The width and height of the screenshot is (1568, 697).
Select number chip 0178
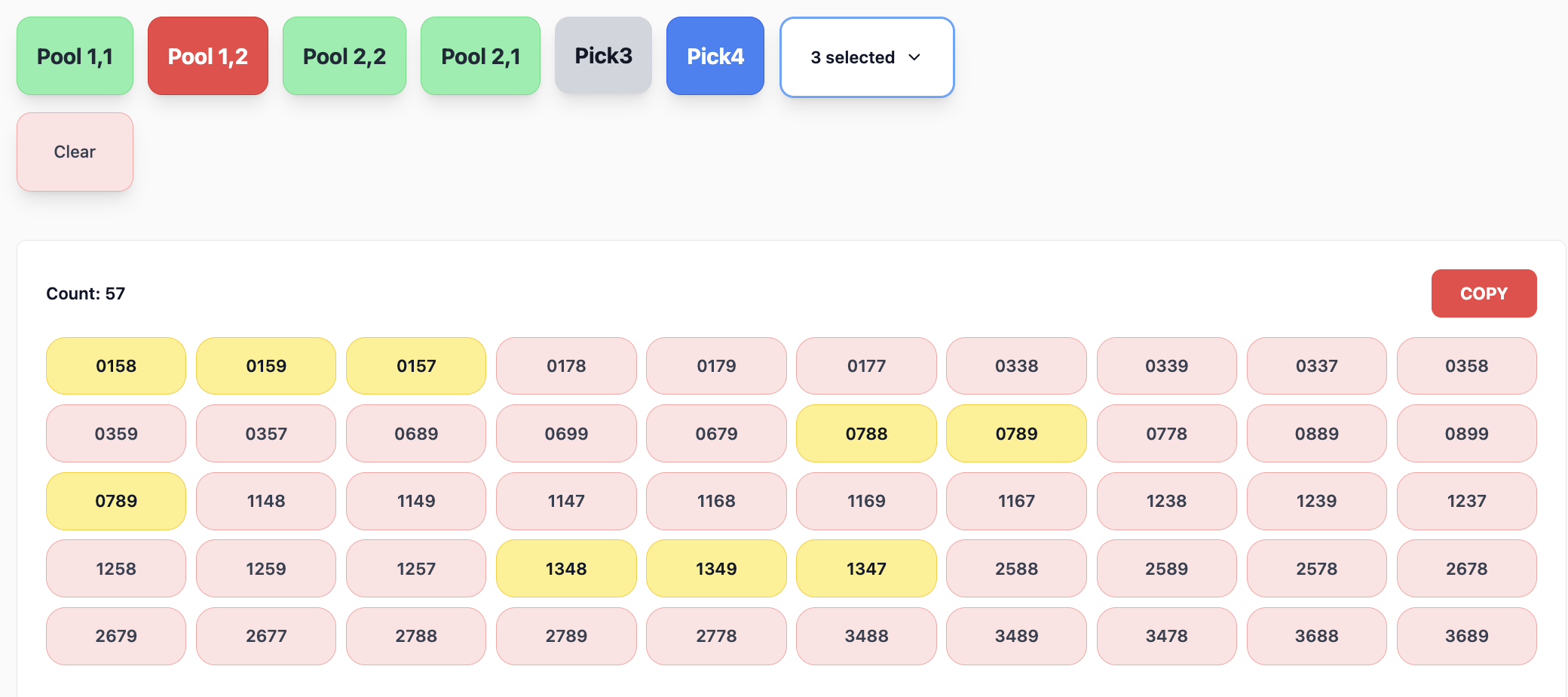tap(566, 366)
